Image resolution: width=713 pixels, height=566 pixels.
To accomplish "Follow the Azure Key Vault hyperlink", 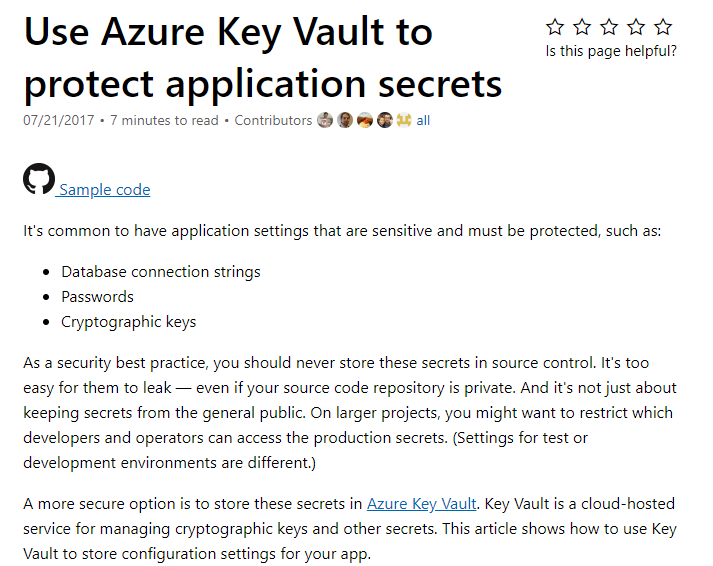I will 422,504.
